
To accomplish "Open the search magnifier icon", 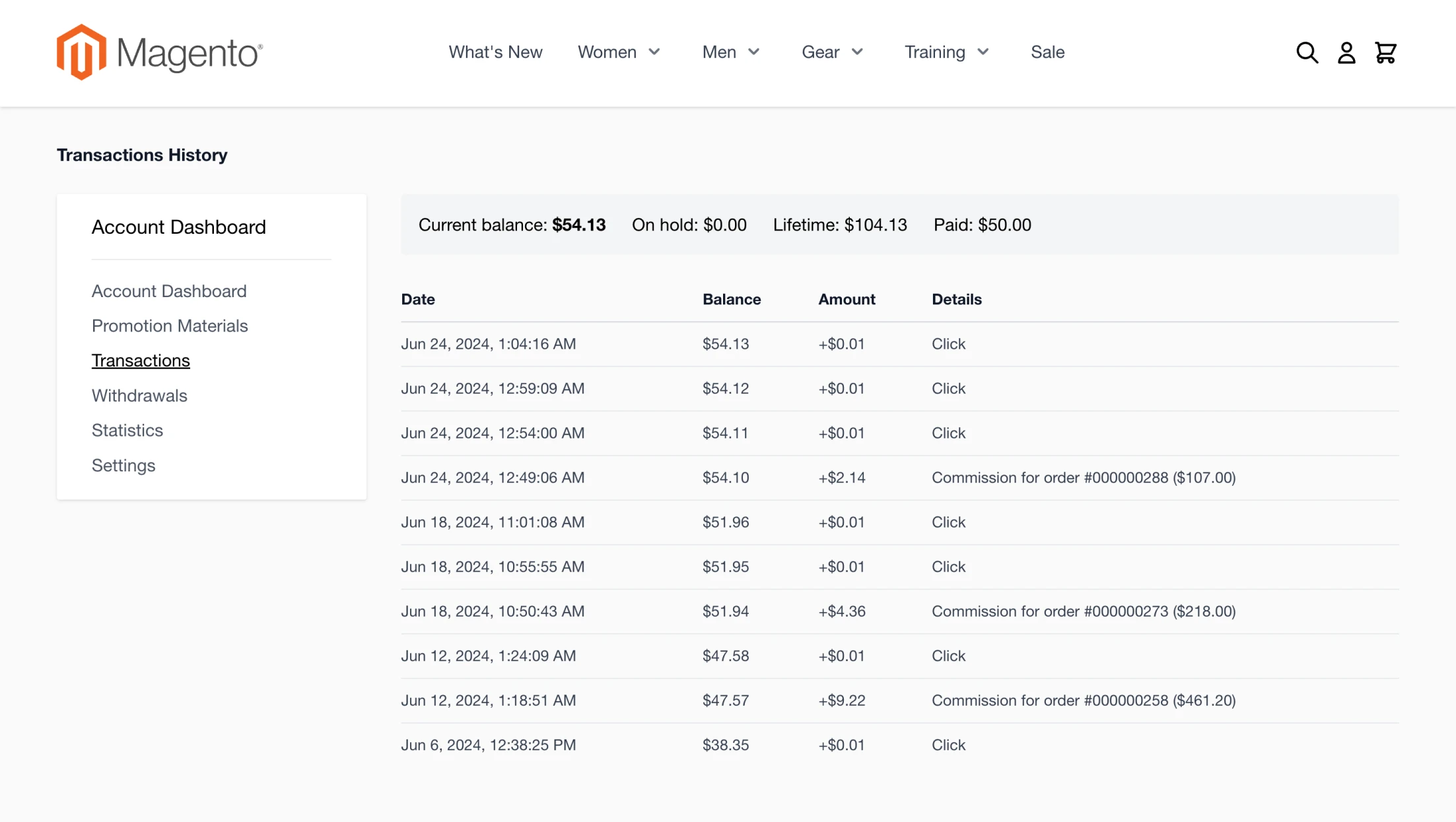I will click(1307, 52).
